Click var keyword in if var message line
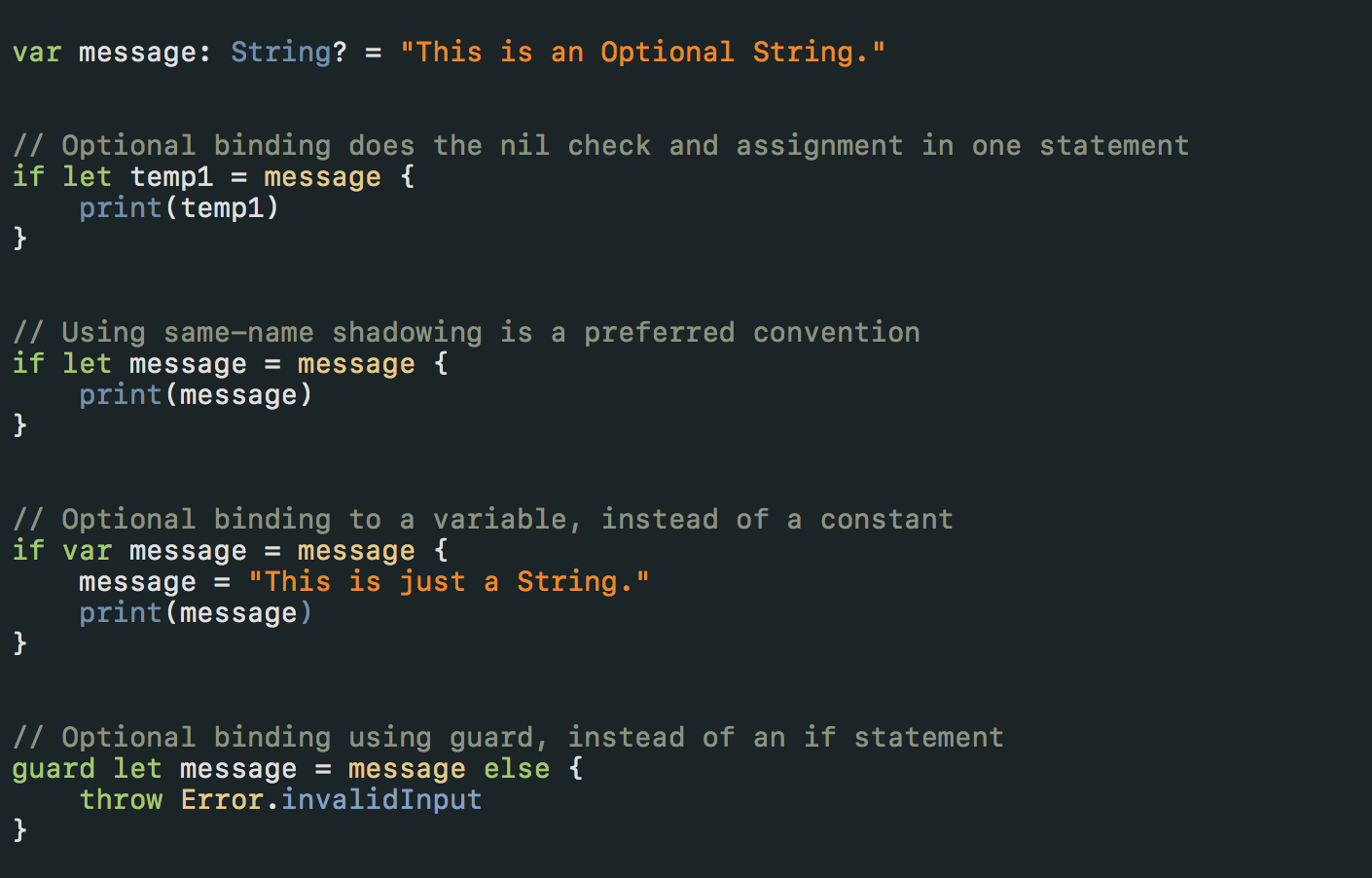Screen dimensions: 1372x878 click(87, 551)
